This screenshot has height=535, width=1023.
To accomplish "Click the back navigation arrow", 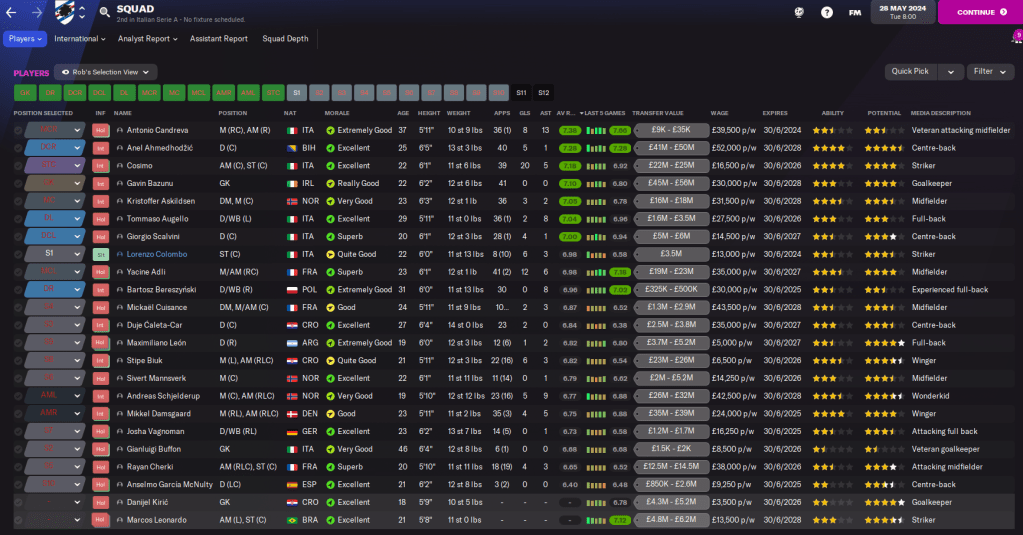I will (x=14, y=13).
